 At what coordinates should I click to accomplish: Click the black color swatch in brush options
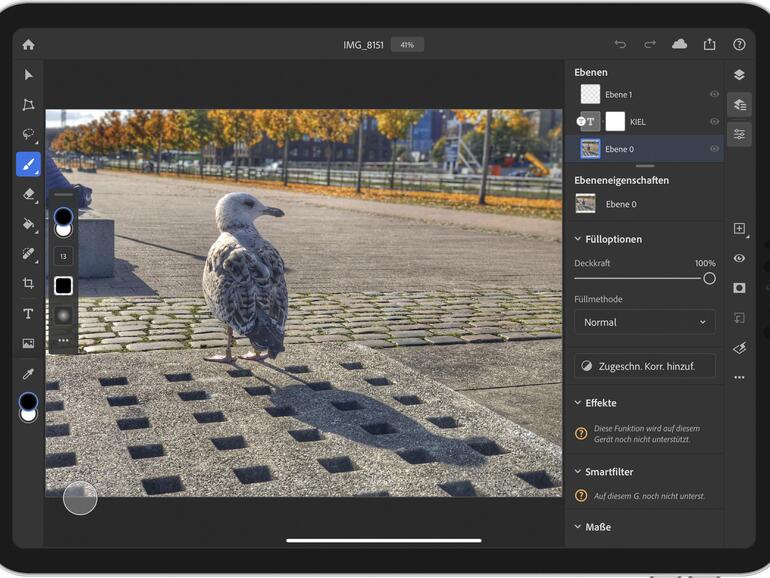point(63,286)
